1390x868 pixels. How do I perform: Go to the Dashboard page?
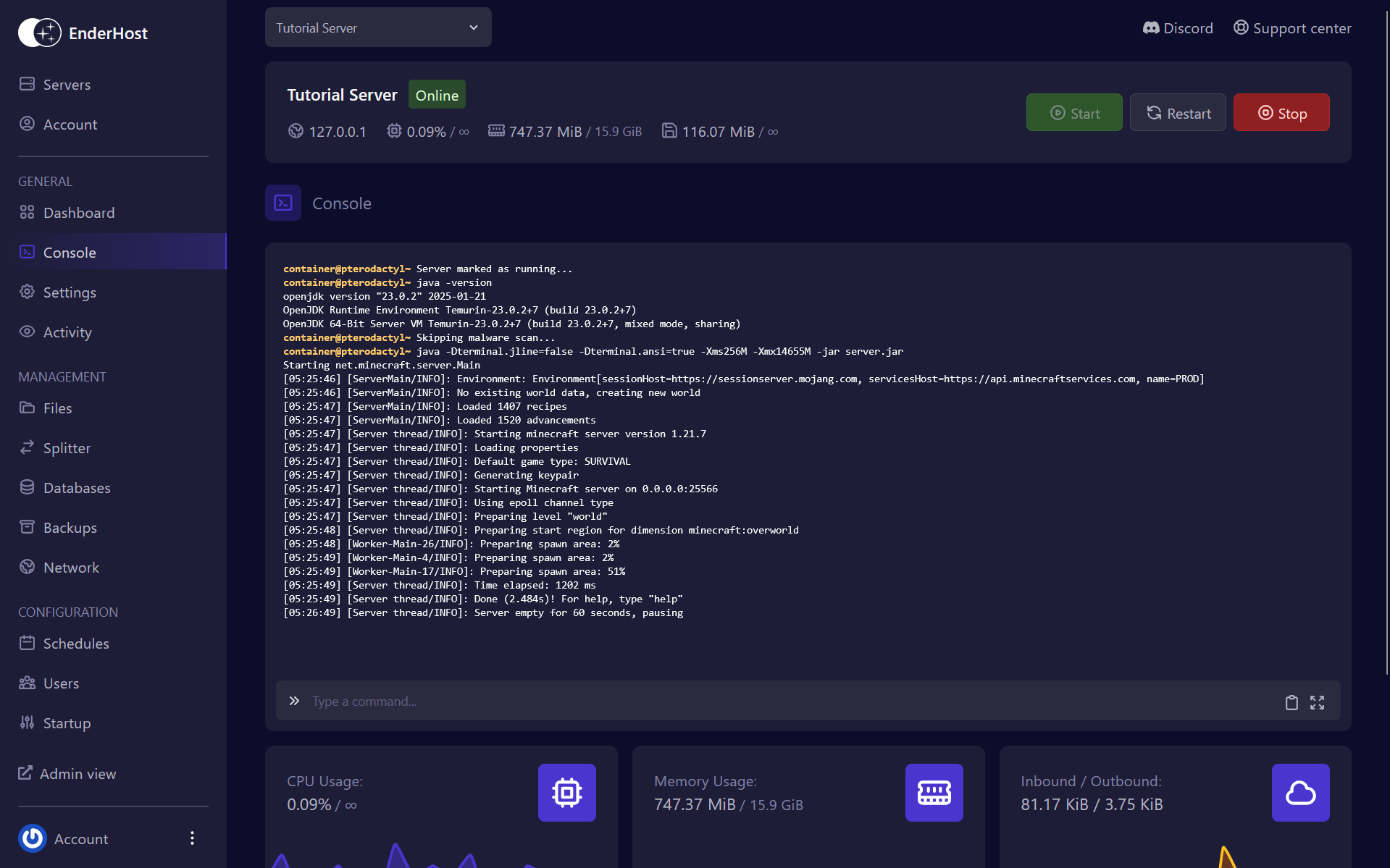tap(78, 213)
